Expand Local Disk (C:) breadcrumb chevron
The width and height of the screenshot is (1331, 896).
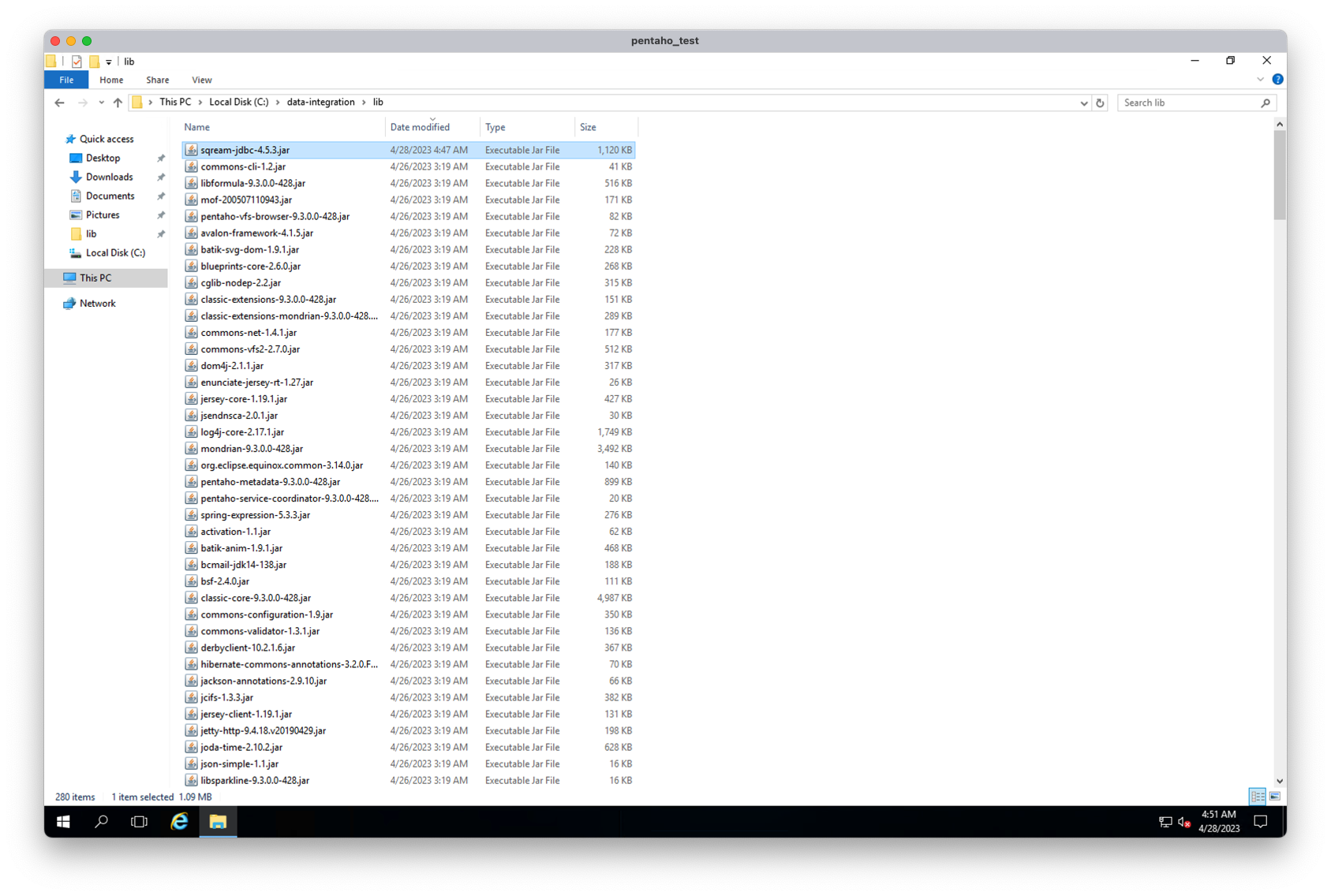[278, 103]
